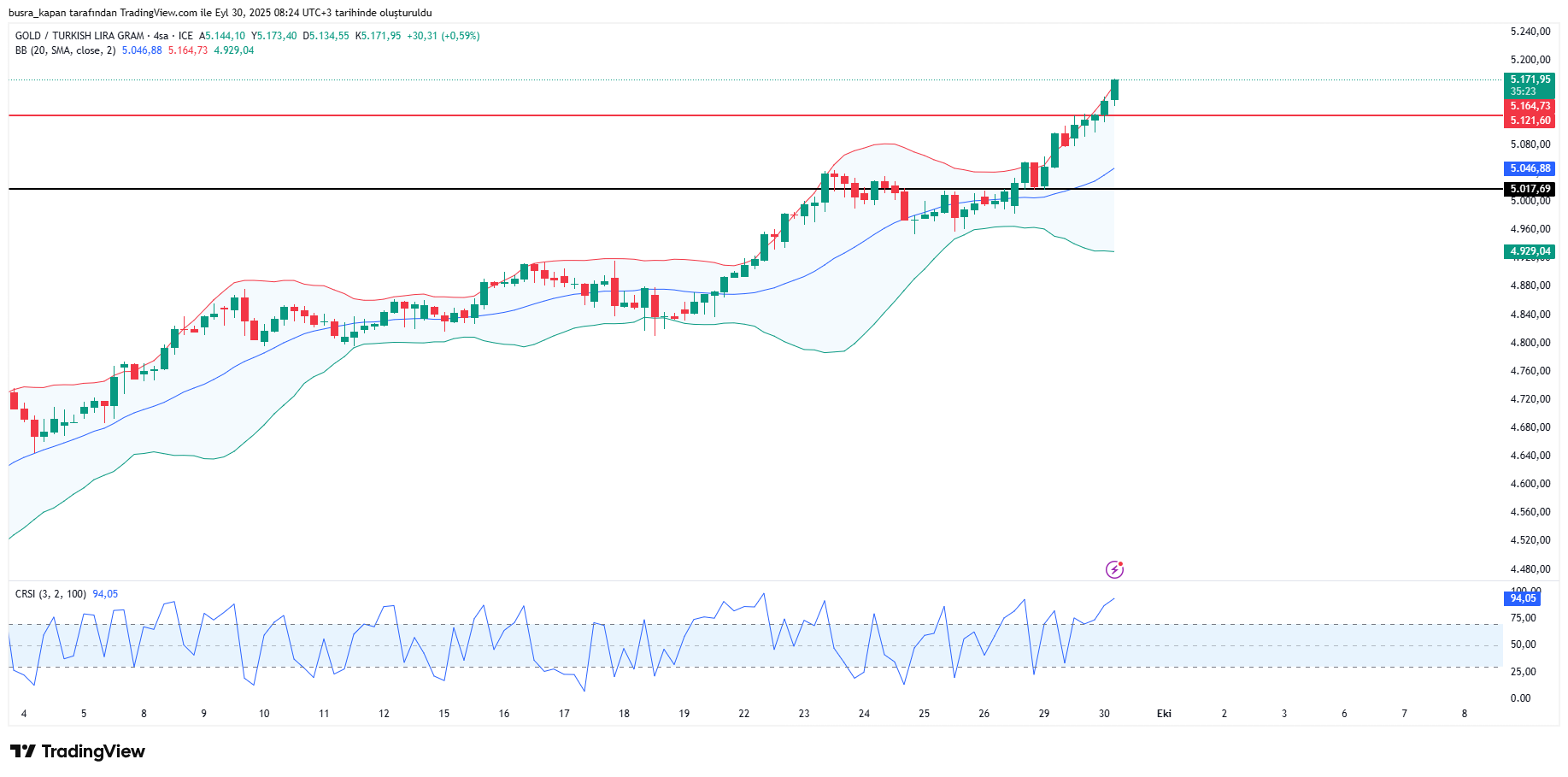Image resolution: width=1568 pixels, height=777 pixels.
Task: Select the black horizontal line on the chart
Action: click(x=513, y=189)
